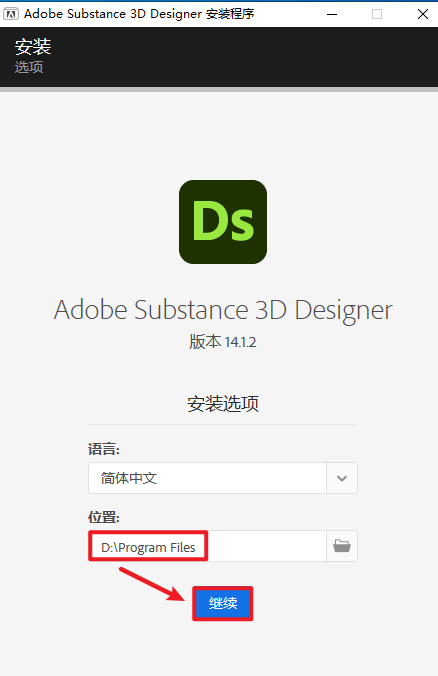Click the 语言: label
This screenshot has width=438, height=676.
(103, 449)
